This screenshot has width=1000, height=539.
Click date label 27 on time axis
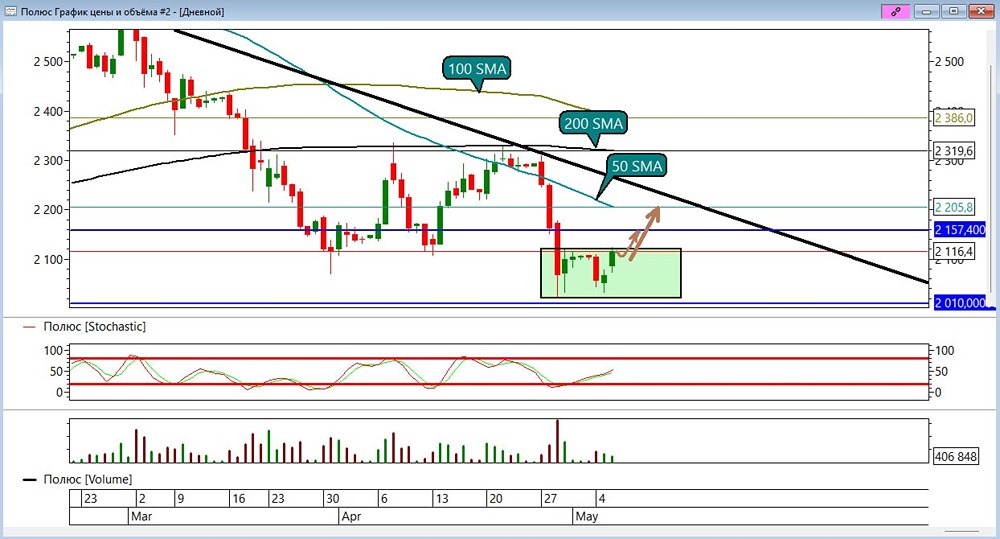pyautogui.click(x=550, y=499)
